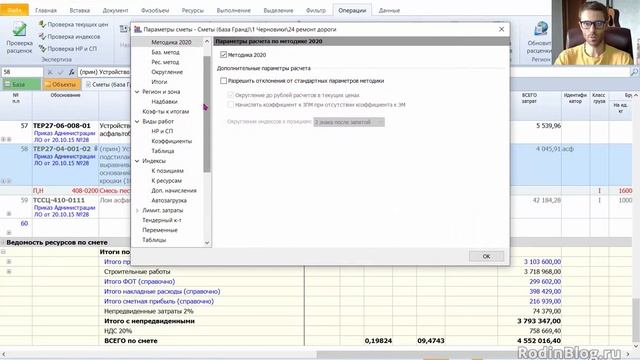Switch to the green База panel
The height and width of the screenshot is (360, 640).
pyautogui.click(x=21, y=84)
